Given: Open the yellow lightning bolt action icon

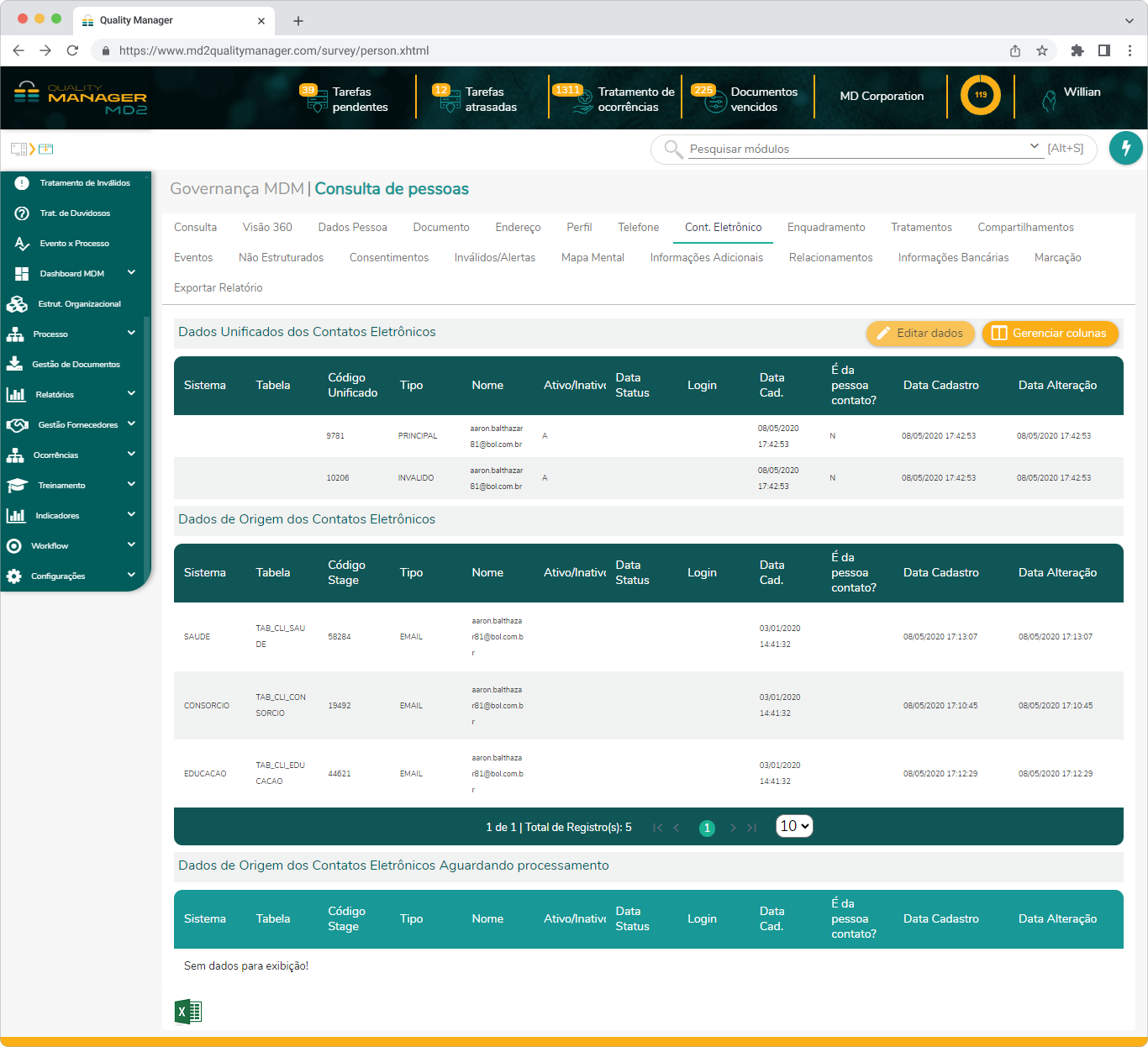Looking at the screenshot, I should point(1126,148).
